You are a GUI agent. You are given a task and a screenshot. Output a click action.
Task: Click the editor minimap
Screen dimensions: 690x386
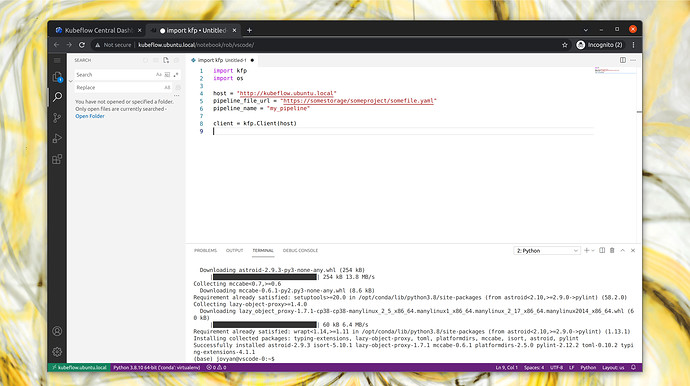[x=615, y=70]
